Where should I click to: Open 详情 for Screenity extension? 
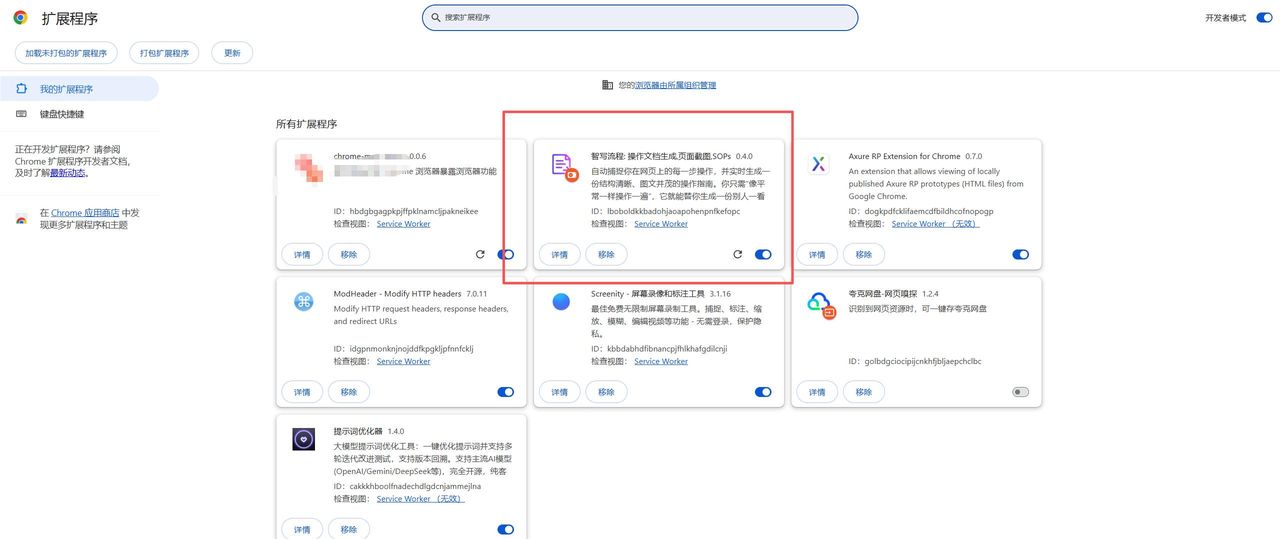559,392
